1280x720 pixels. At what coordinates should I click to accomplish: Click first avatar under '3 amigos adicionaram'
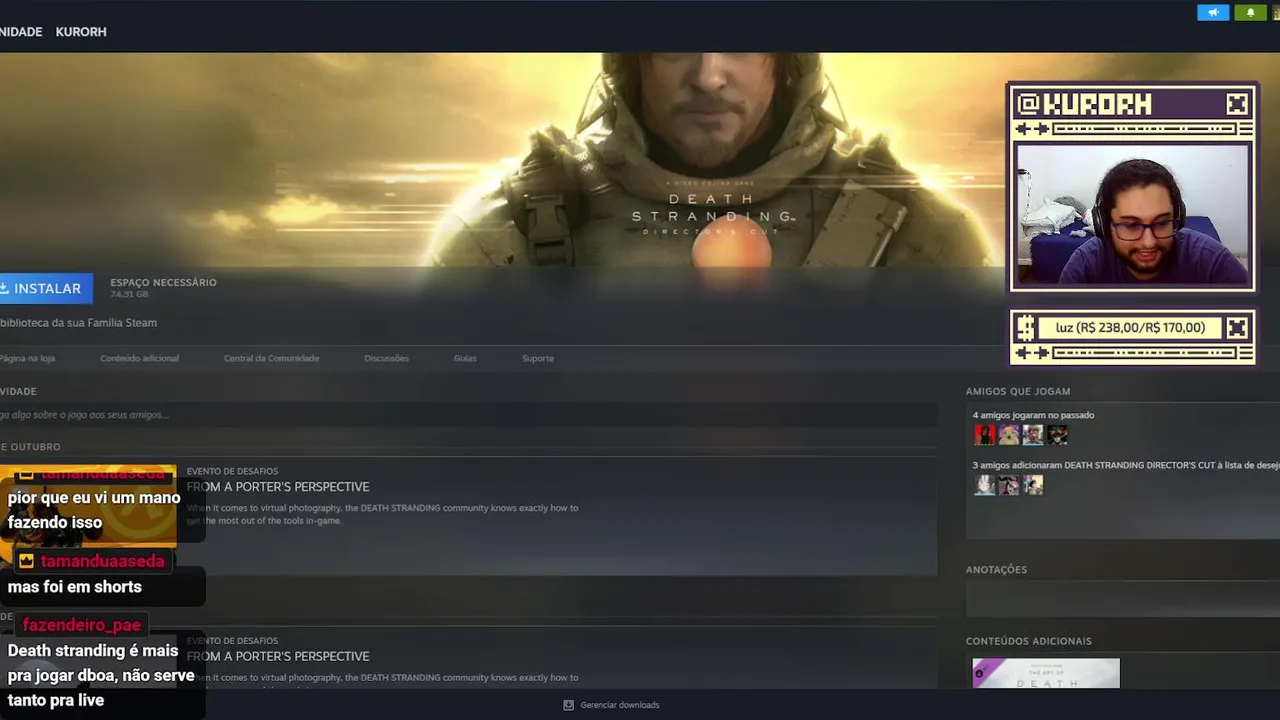(985, 485)
